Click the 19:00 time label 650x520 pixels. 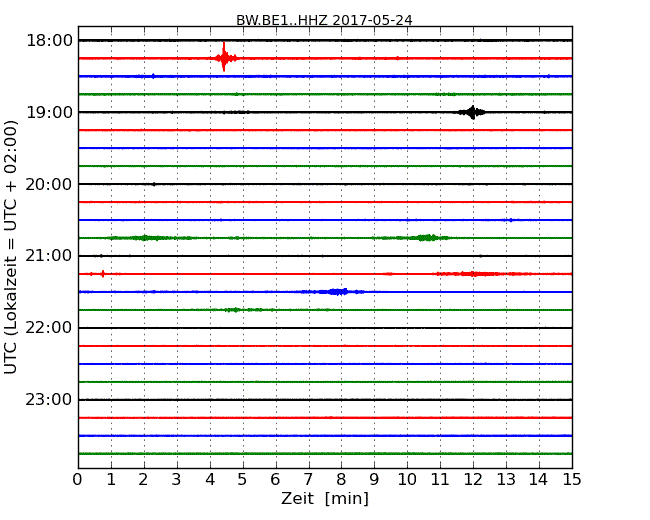pyautogui.click(x=49, y=112)
